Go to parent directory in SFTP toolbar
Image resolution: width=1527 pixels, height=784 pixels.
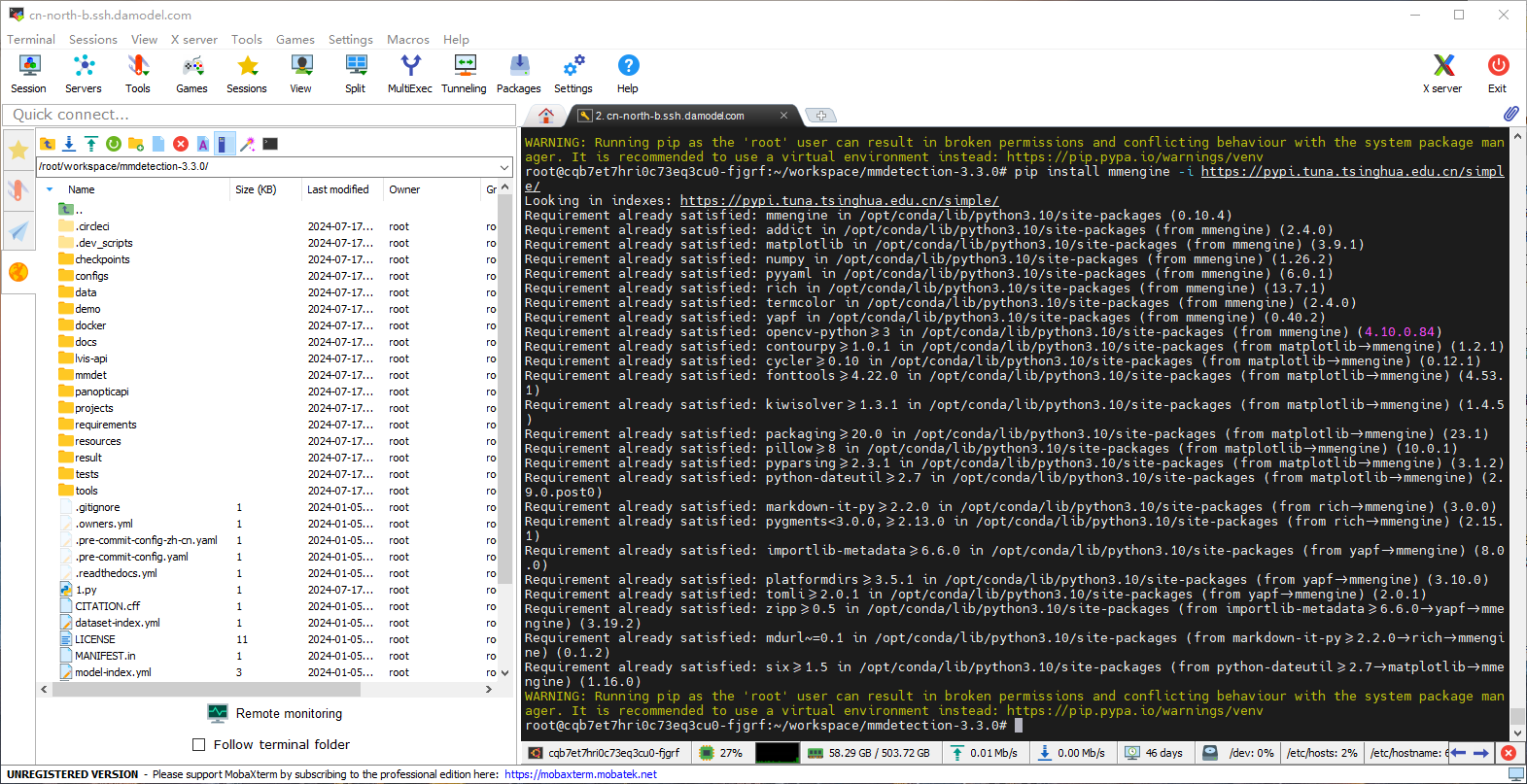tap(48, 144)
